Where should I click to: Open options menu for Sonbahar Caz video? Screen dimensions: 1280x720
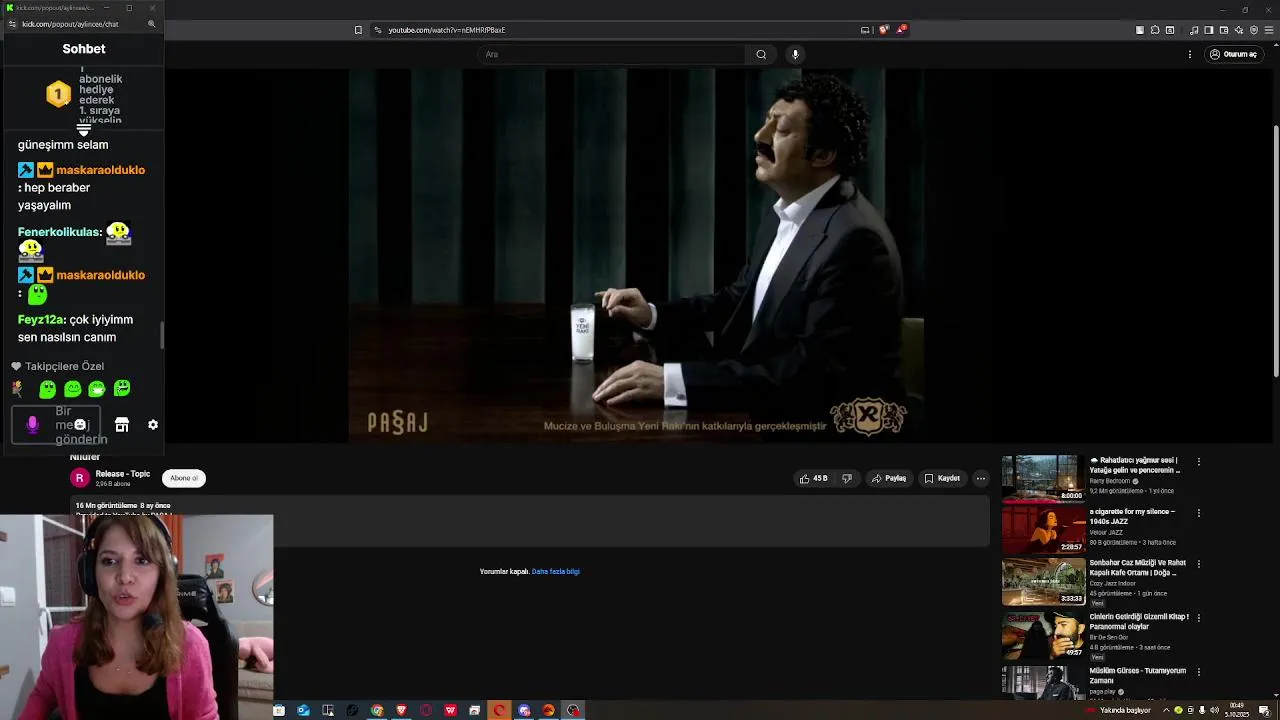1198,564
